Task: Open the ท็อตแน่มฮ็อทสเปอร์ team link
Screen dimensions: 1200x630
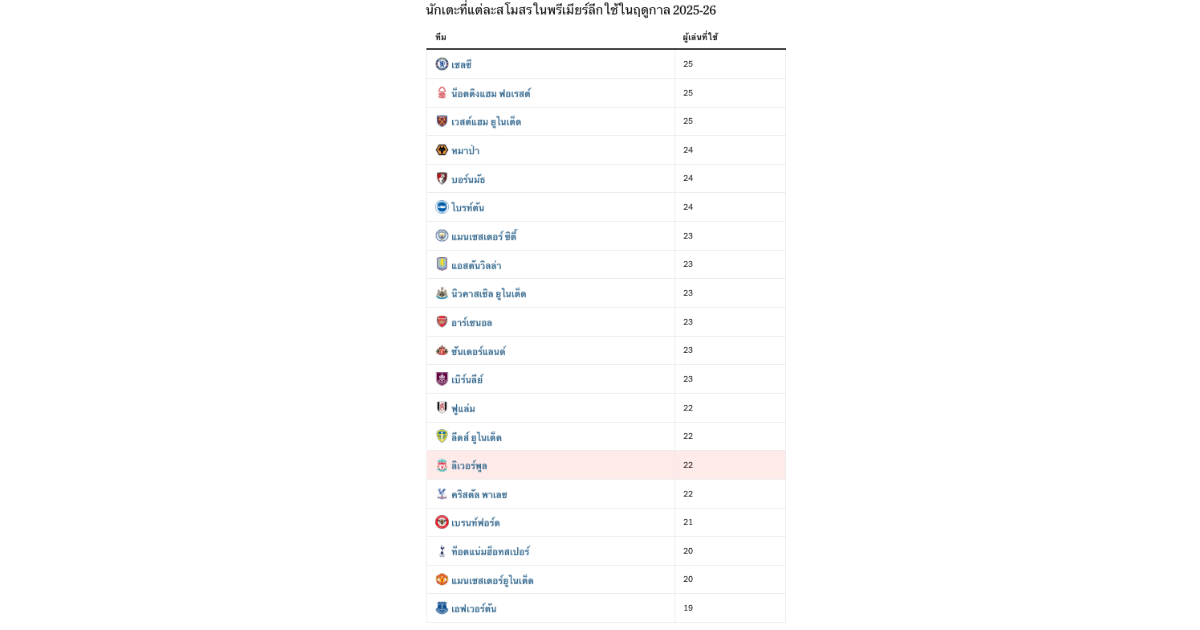Action: (x=490, y=551)
